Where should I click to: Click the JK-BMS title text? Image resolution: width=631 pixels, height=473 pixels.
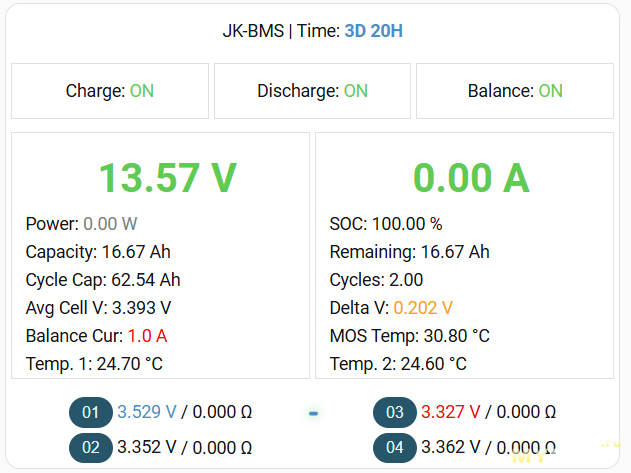tap(253, 31)
